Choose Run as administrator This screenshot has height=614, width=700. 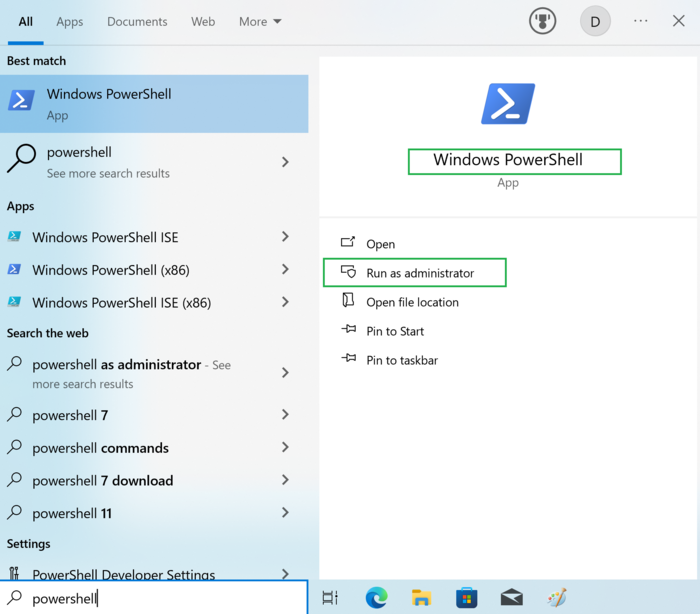[x=415, y=272]
